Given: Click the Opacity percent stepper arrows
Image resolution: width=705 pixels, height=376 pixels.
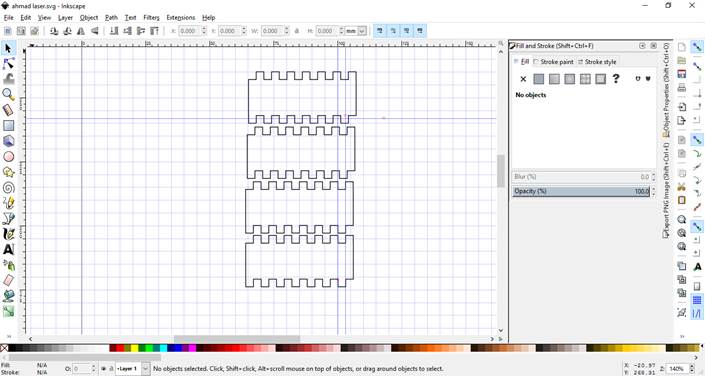Looking at the screenshot, I should [x=653, y=191].
